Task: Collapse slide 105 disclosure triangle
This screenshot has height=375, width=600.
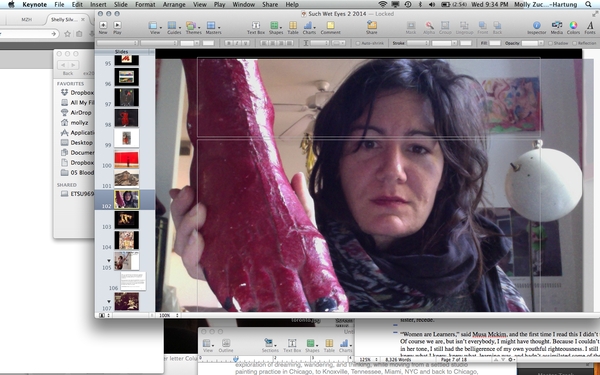Action: [108, 261]
